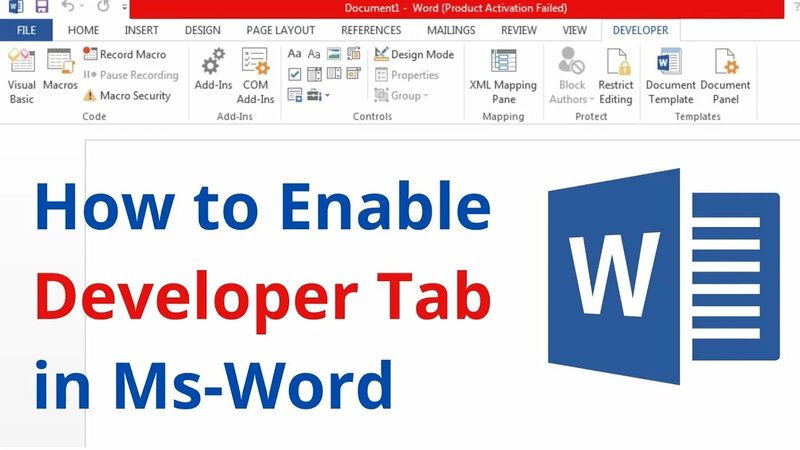This screenshot has height=450, width=800.
Task: Switch to the REVIEW tab
Action: 519,30
